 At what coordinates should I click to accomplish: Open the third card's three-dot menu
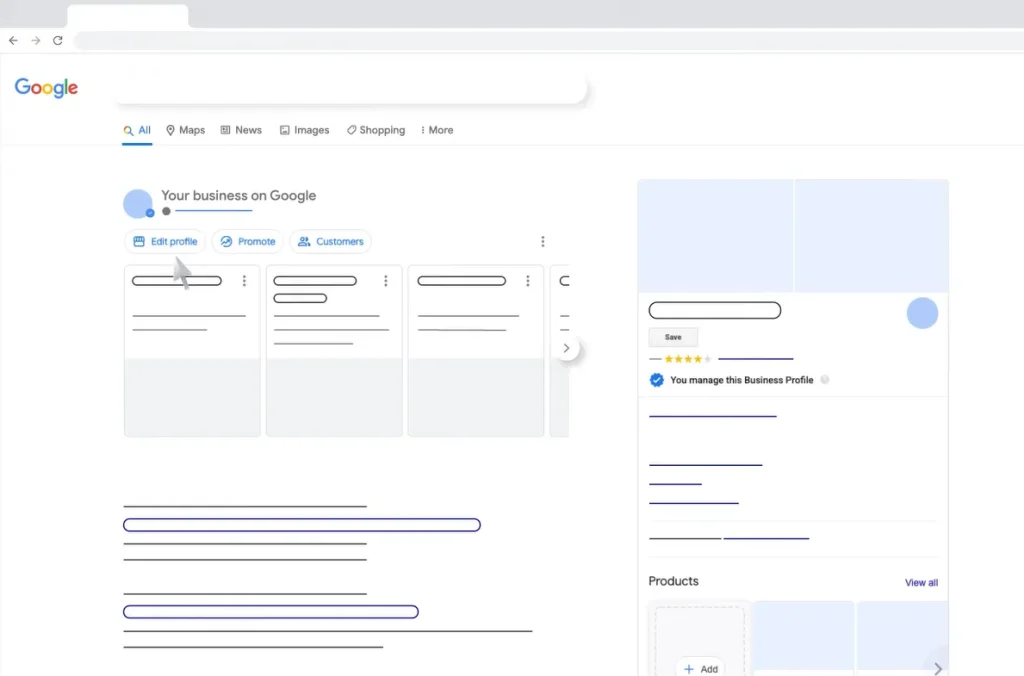point(528,281)
